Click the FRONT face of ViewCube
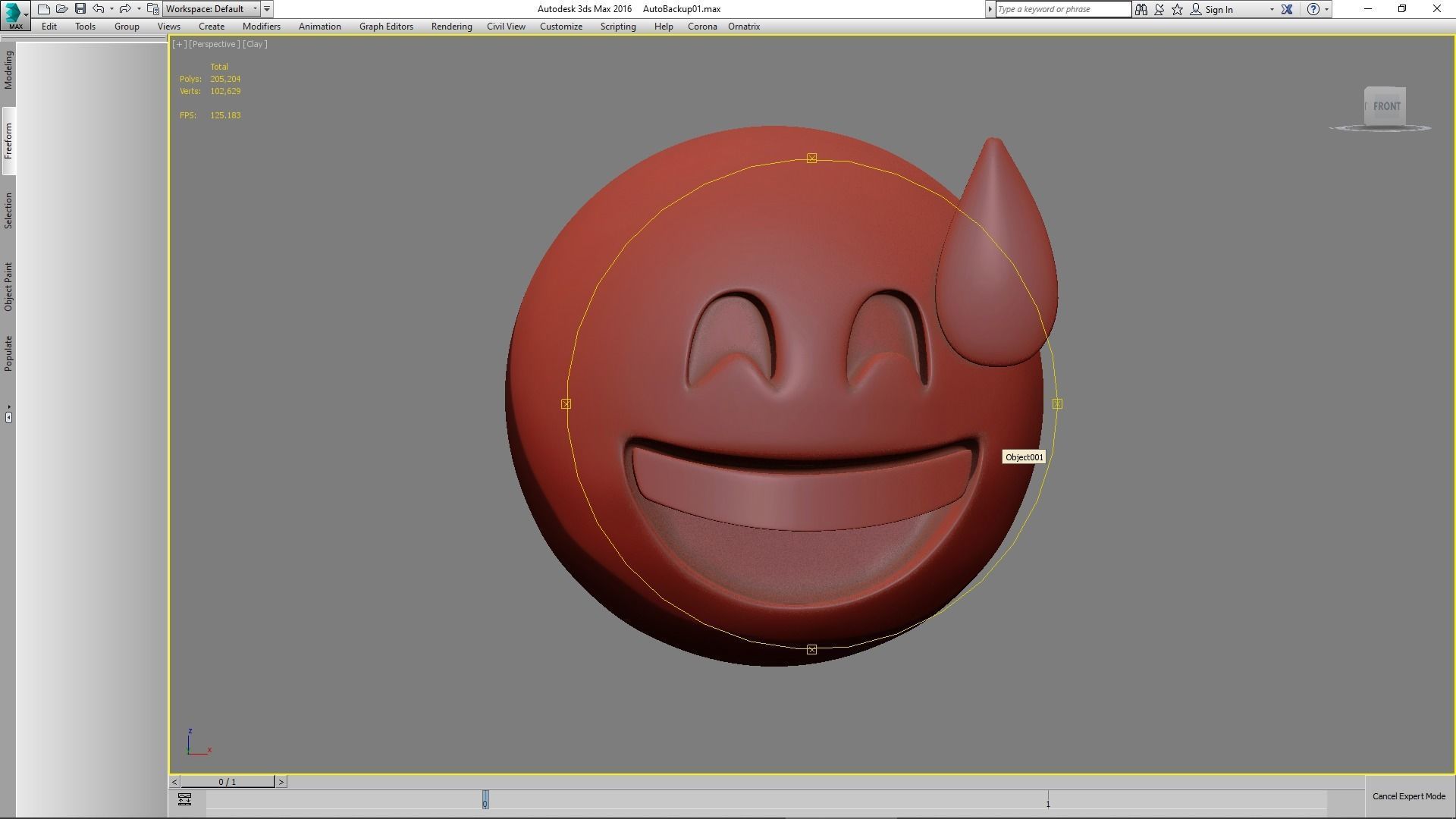 1386,106
